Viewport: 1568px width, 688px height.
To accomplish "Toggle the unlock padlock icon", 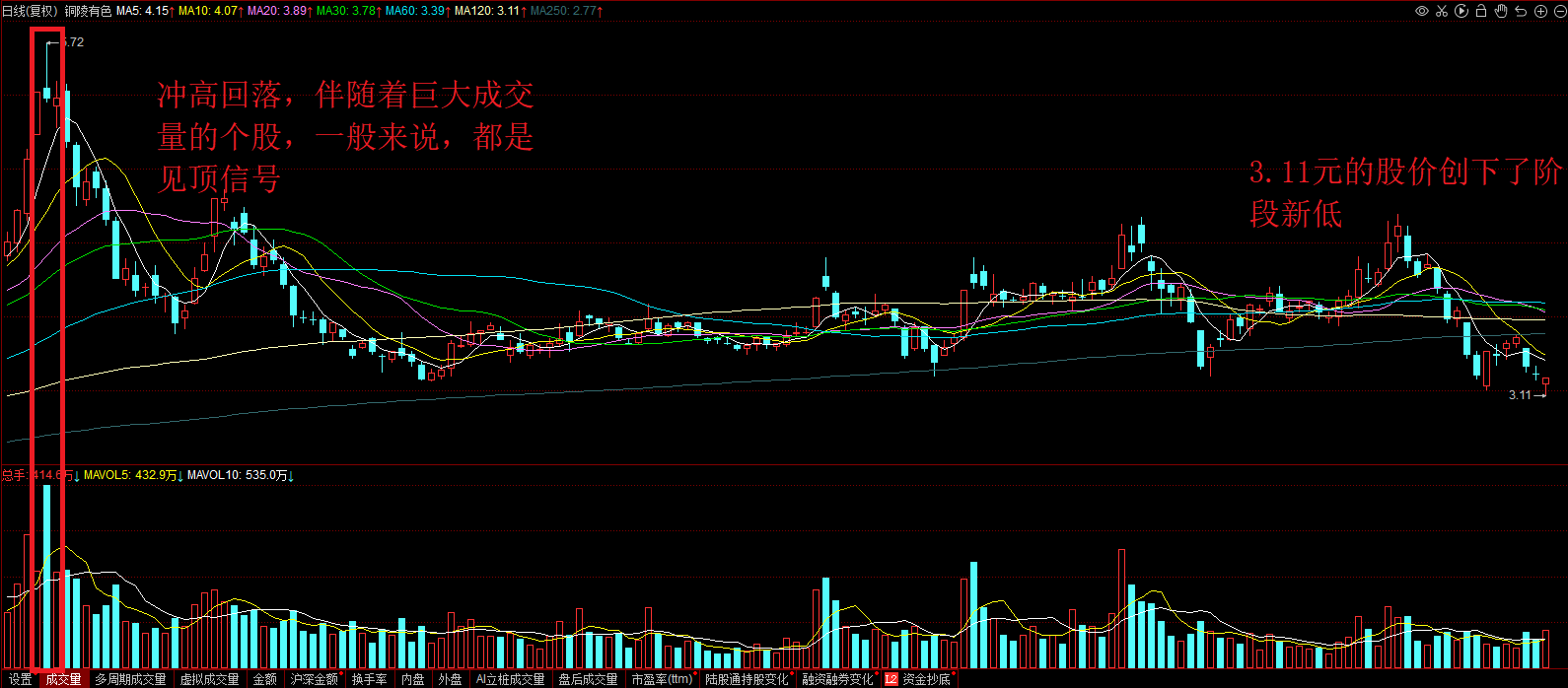I will tap(1481, 11).
